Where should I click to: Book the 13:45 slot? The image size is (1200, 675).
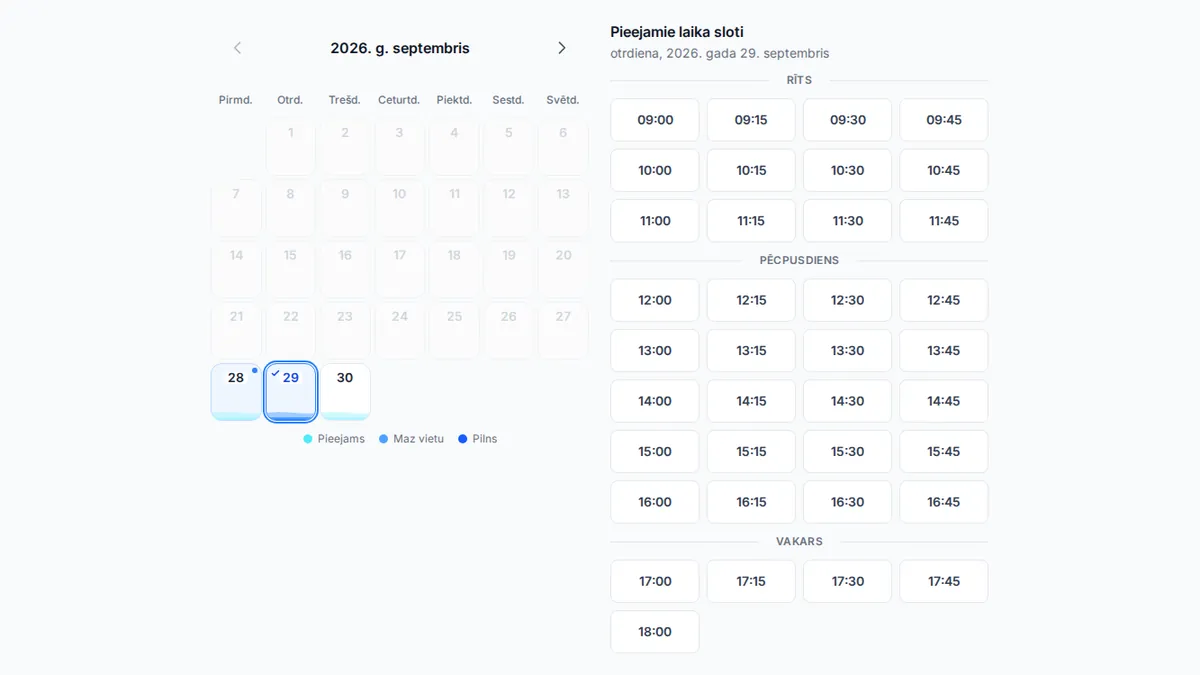944,351
